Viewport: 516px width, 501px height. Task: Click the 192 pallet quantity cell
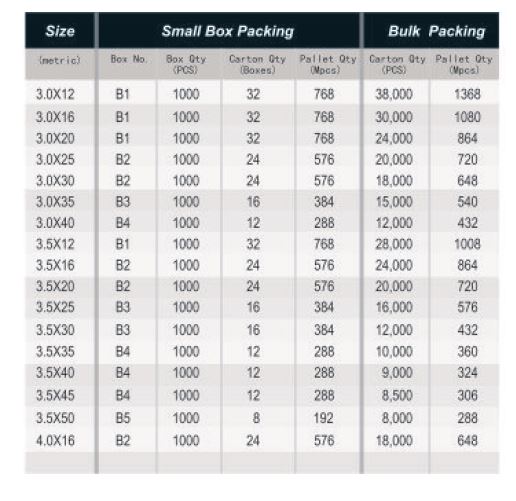click(x=324, y=418)
